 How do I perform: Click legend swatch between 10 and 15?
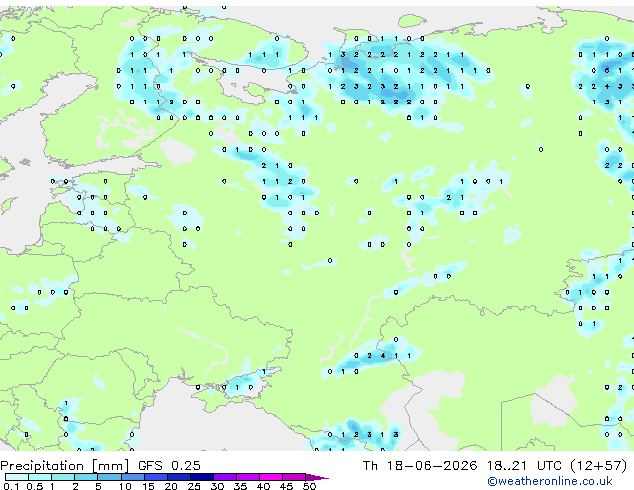[133, 477]
